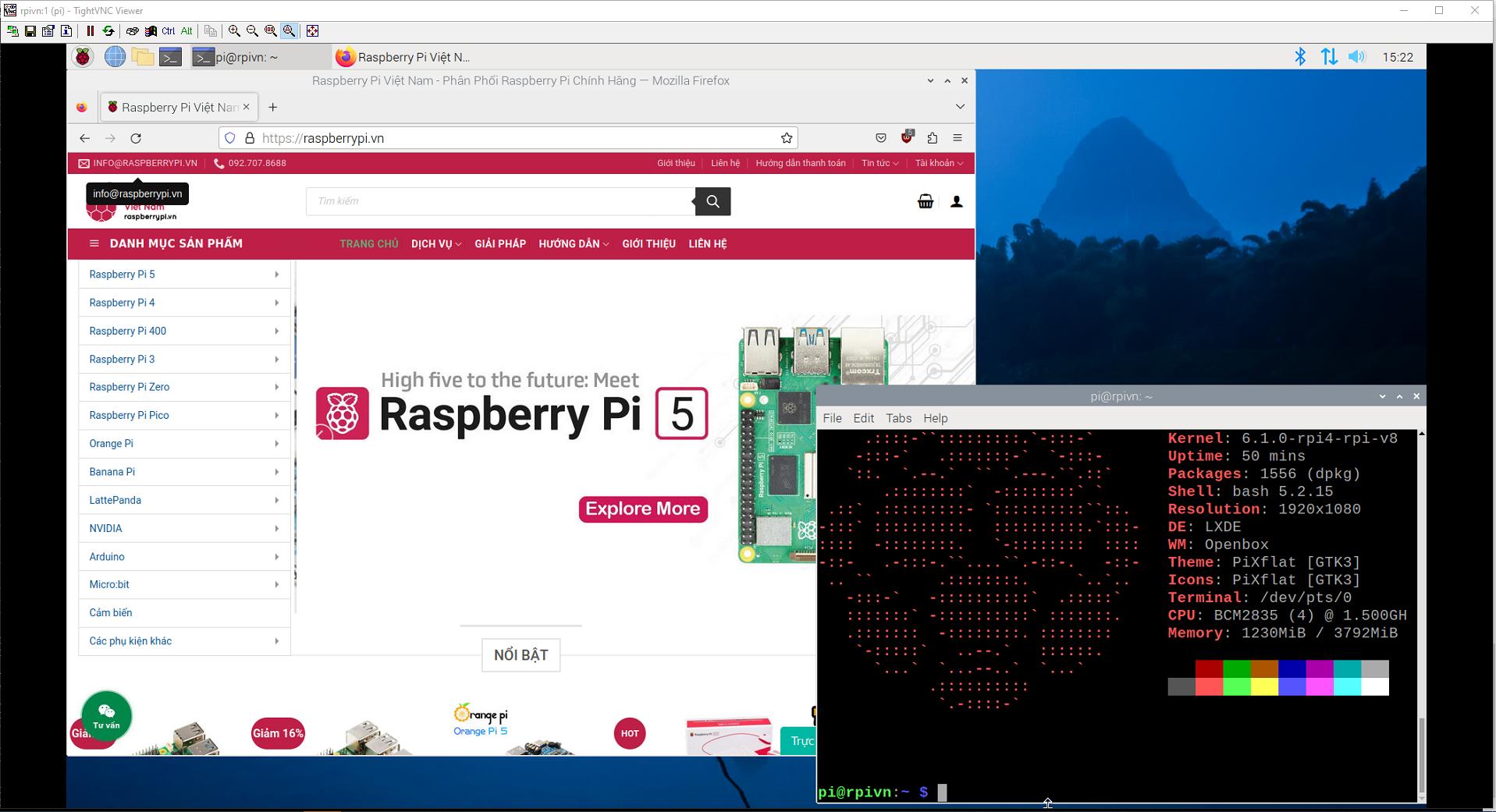Click the shopping basket icon on website

pyautogui.click(x=925, y=202)
